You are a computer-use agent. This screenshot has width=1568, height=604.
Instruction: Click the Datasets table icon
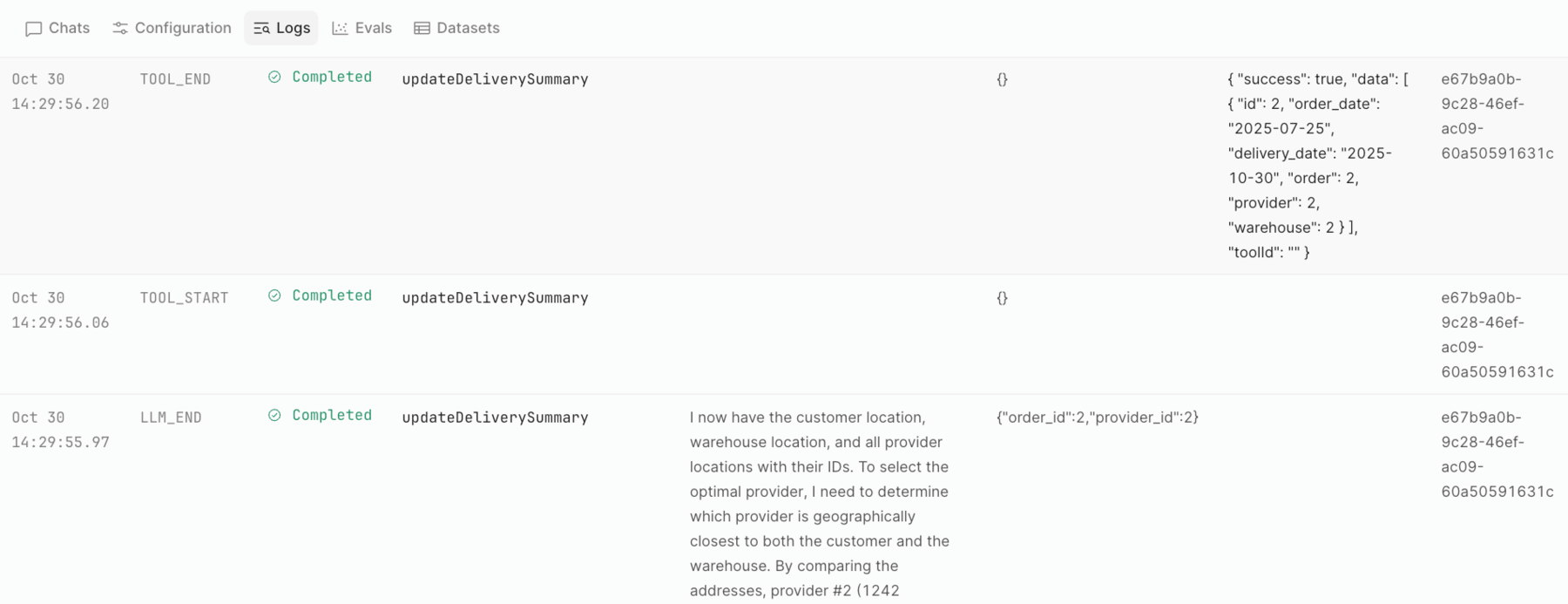[x=422, y=29]
